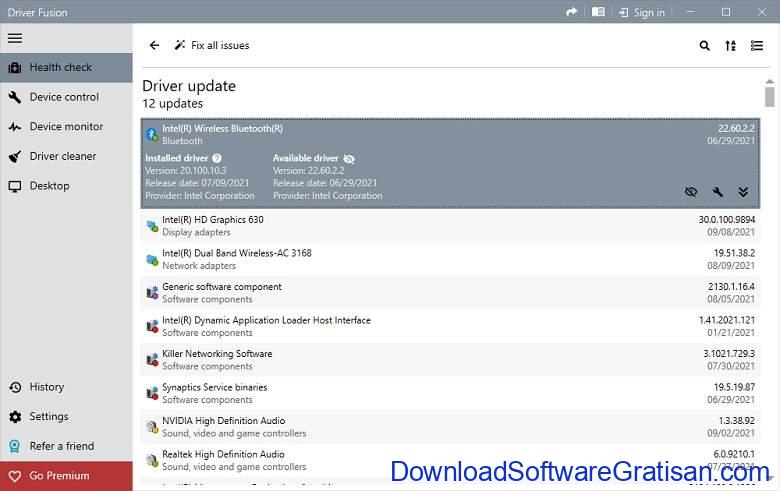Open the manual book icon in the title bar
Screen dimensions: 780x491
pyautogui.click(x=598, y=12)
